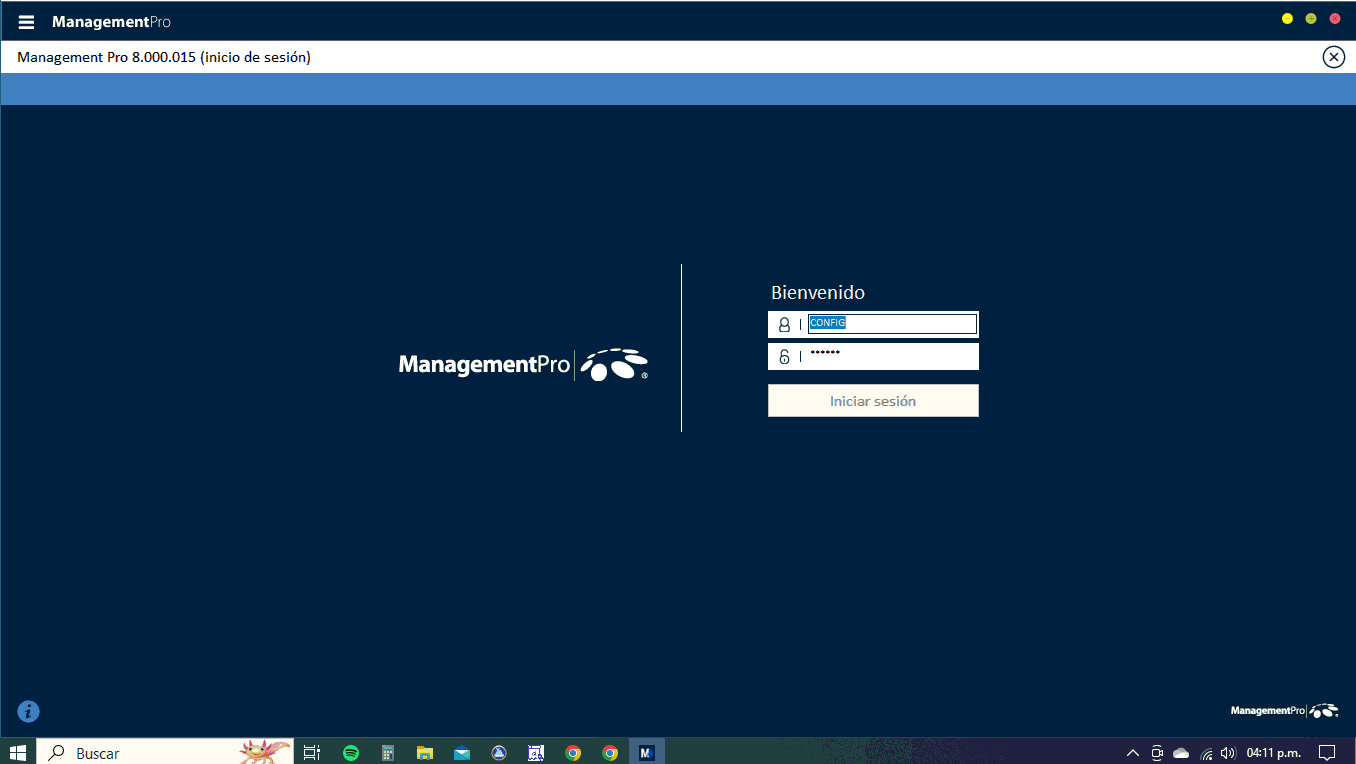This screenshot has width=1356, height=764.
Task: Maximize window using the green dot button
Action: [x=1311, y=19]
